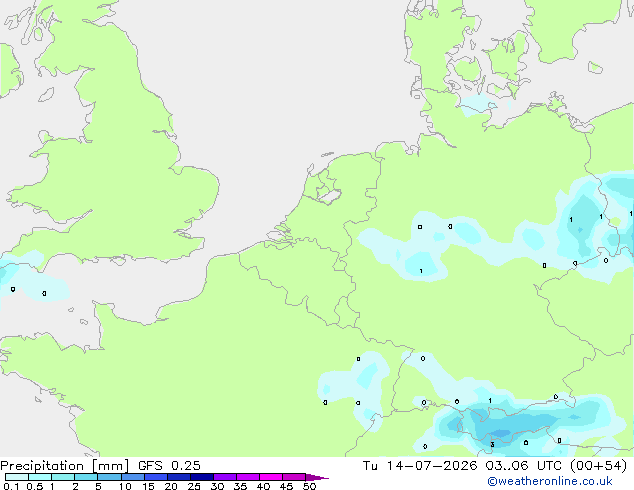Select the 2–5 mm legend color swatch
Image resolution: width=634 pixels, height=490 pixels.
tap(86, 477)
